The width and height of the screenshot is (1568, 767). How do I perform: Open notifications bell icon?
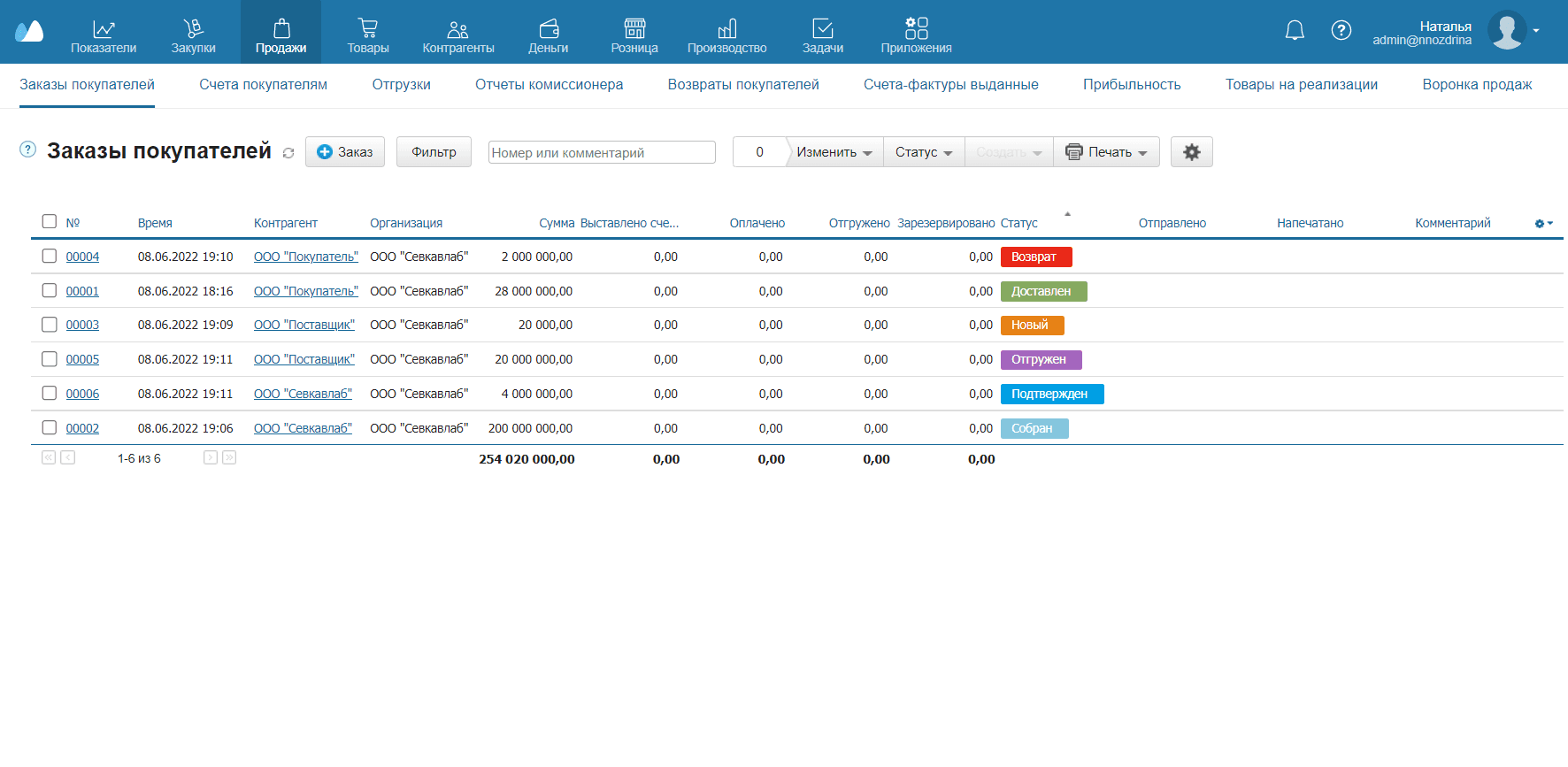tap(1295, 31)
